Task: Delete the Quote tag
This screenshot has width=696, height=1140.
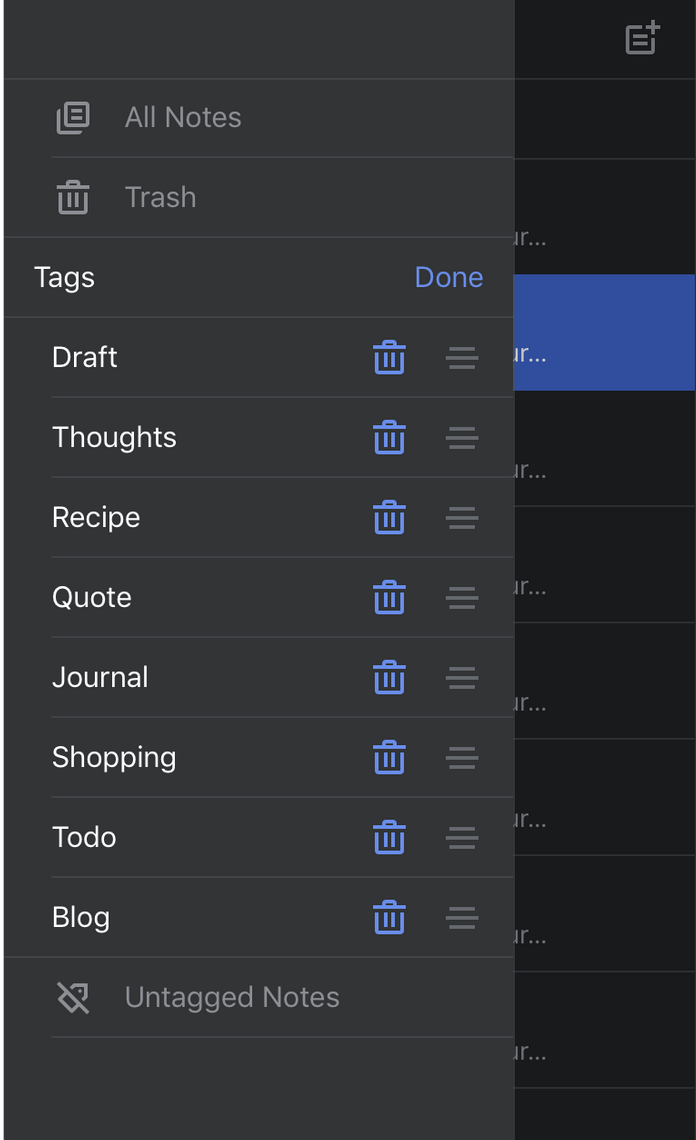Action: click(389, 597)
